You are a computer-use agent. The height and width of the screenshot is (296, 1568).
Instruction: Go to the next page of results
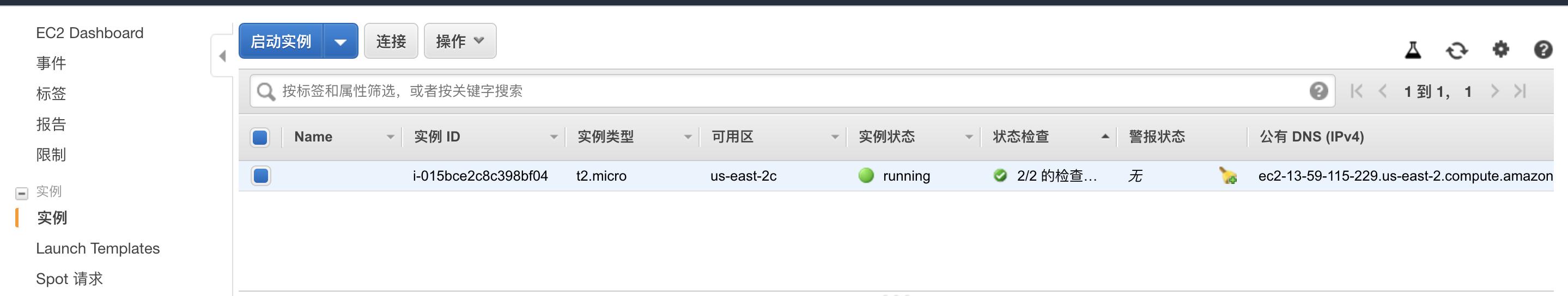(x=1494, y=91)
